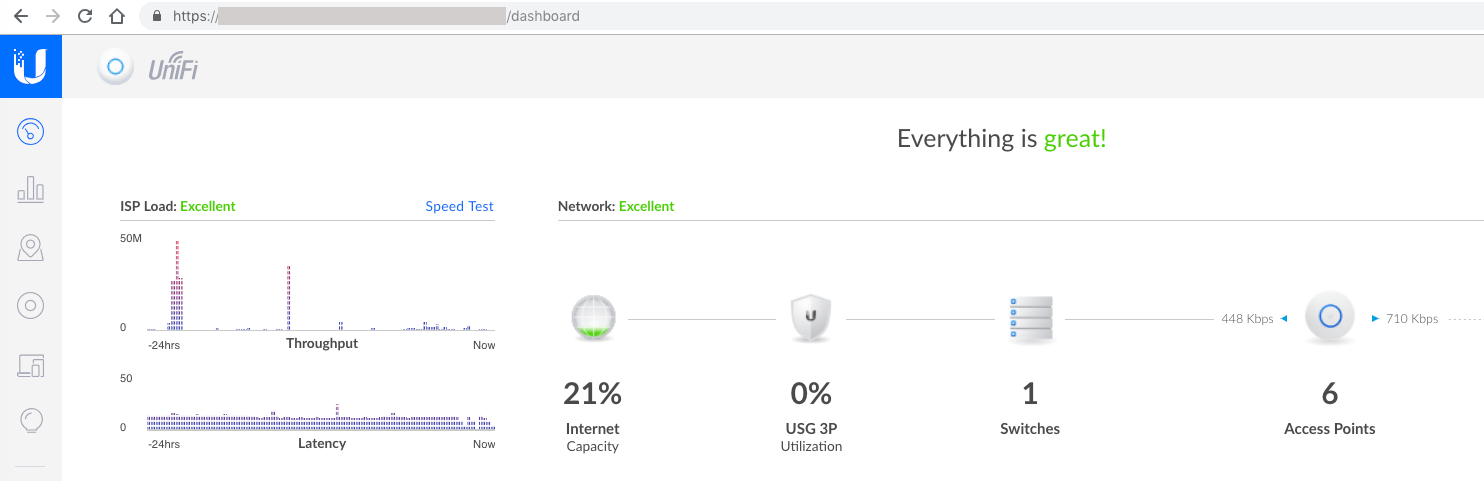Click the Internet globe icon
This screenshot has width=1484, height=481.
(593, 318)
